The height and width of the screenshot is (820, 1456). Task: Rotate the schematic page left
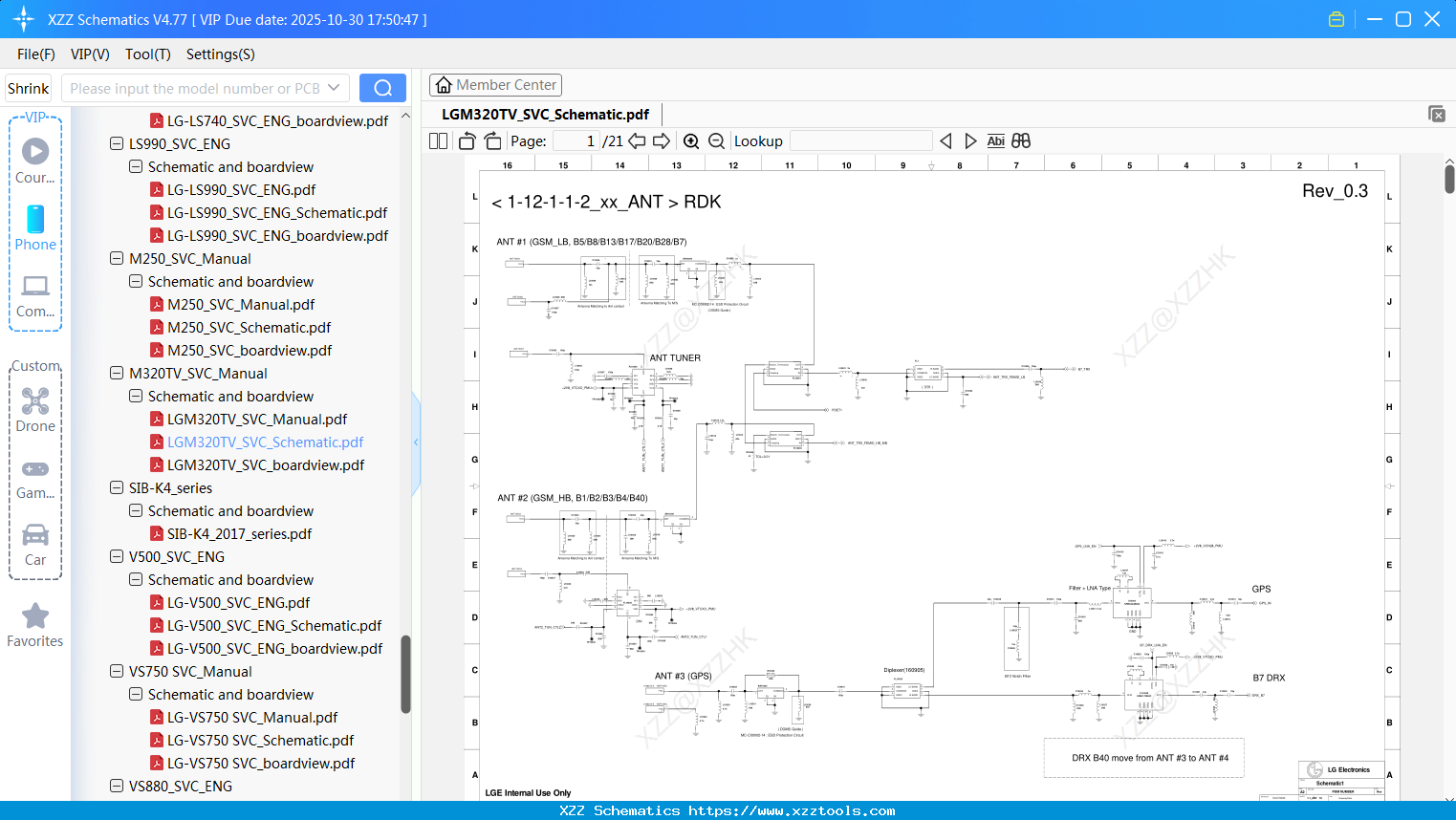click(x=466, y=140)
